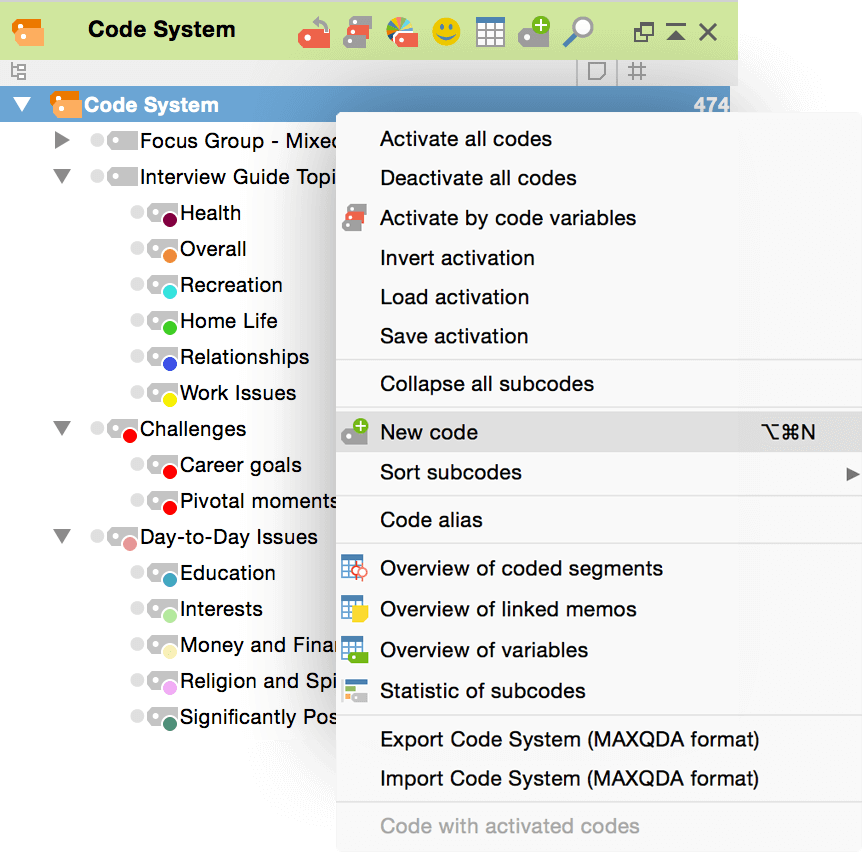The image size is (862, 852).
Task: Toggle activation dot for Interests code
Action: point(137,608)
